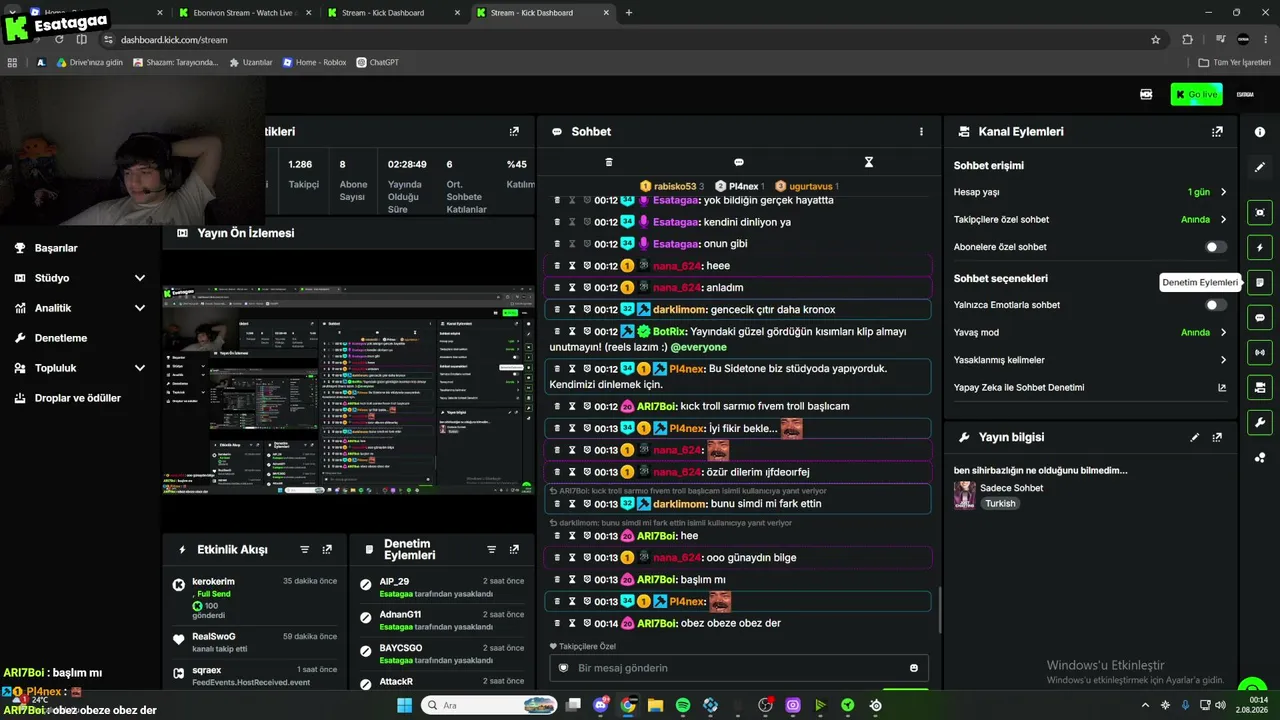Click the Windows Start button

404,705
